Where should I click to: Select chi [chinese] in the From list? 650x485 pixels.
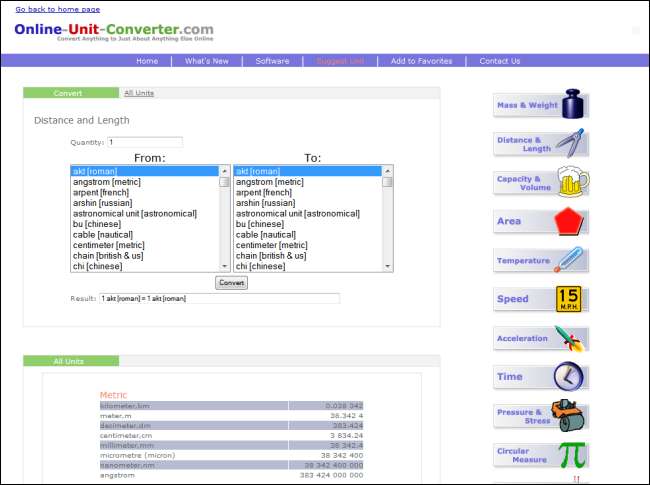(x=145, y=267)
